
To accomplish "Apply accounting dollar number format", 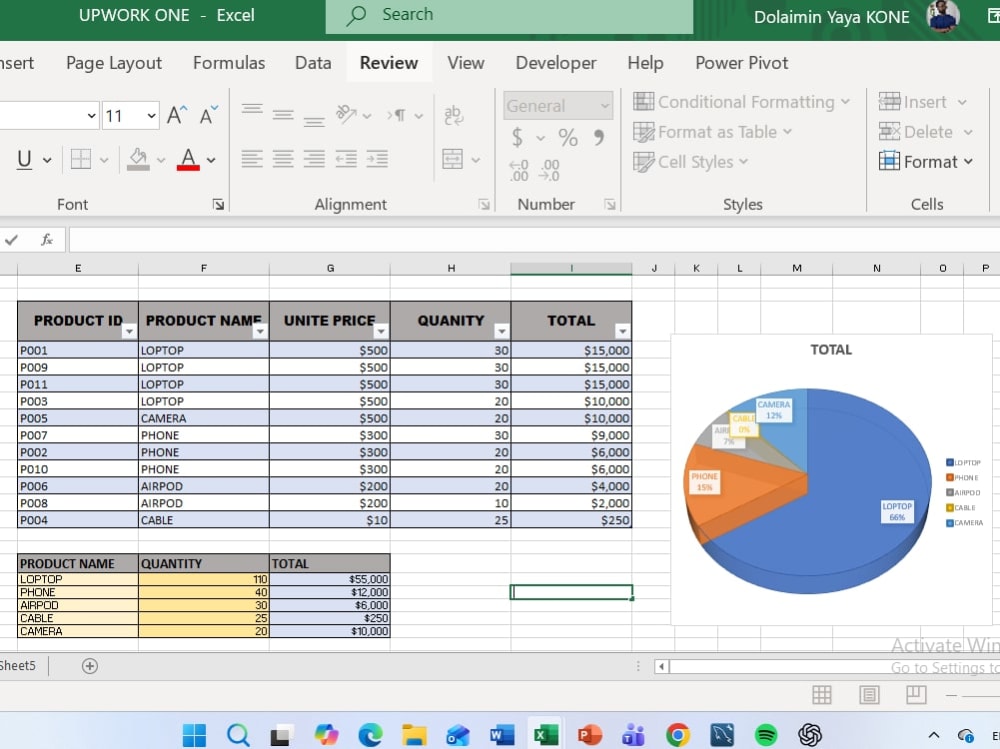I will [x=517, y=137].
